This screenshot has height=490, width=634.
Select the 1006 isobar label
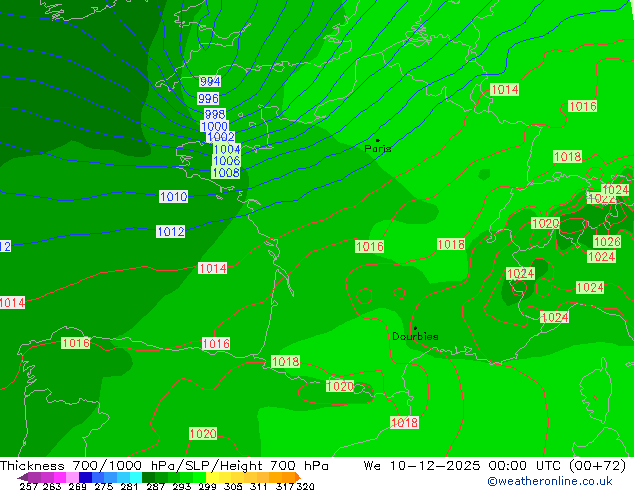tap(226, 161)
